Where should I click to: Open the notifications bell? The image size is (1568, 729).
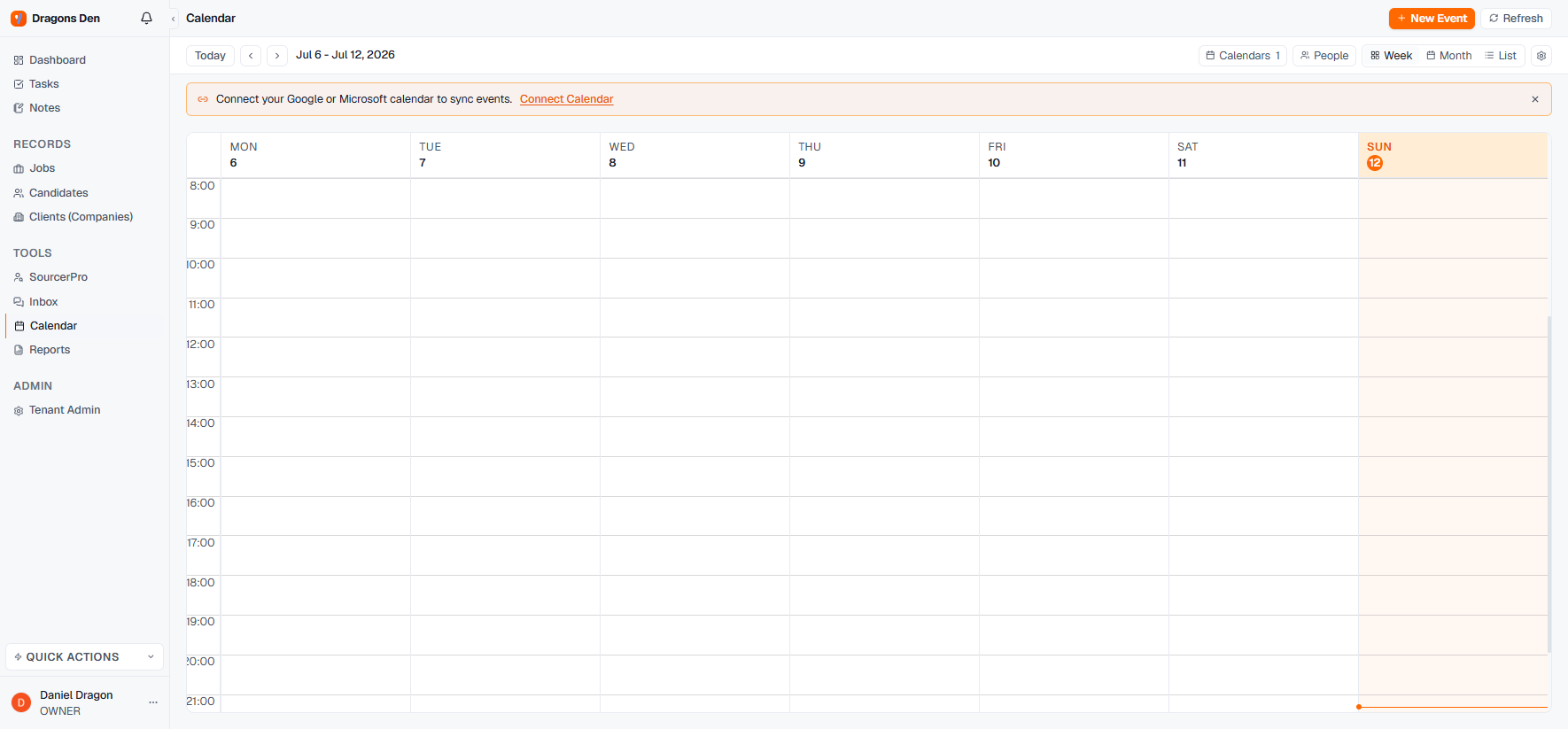click(147, 18)
